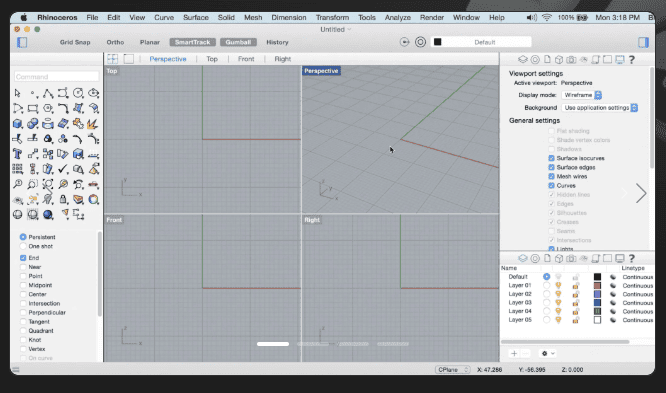Screen dimensions: 666x393
Task: Switch to the Front viewport tab
Action: [246, 59]
